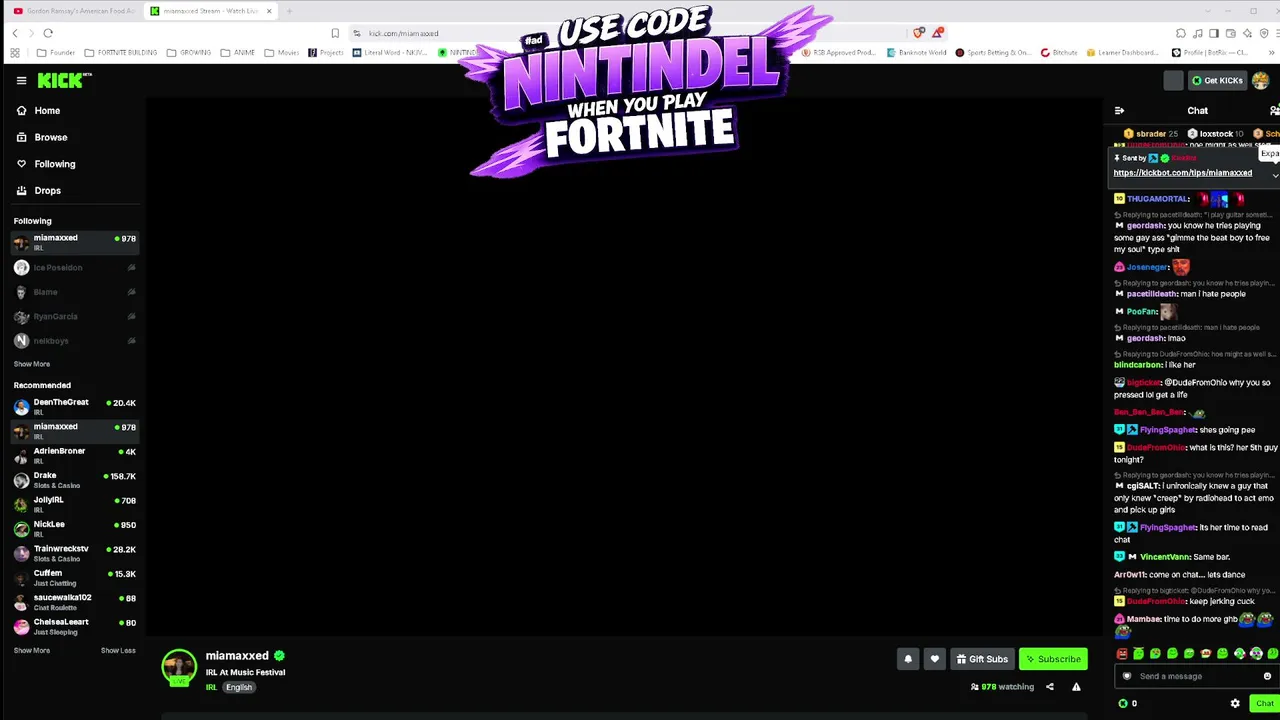Screen dimensions: 1280x720
Task: Open a new browser tab
Action: tap(289, 11)
